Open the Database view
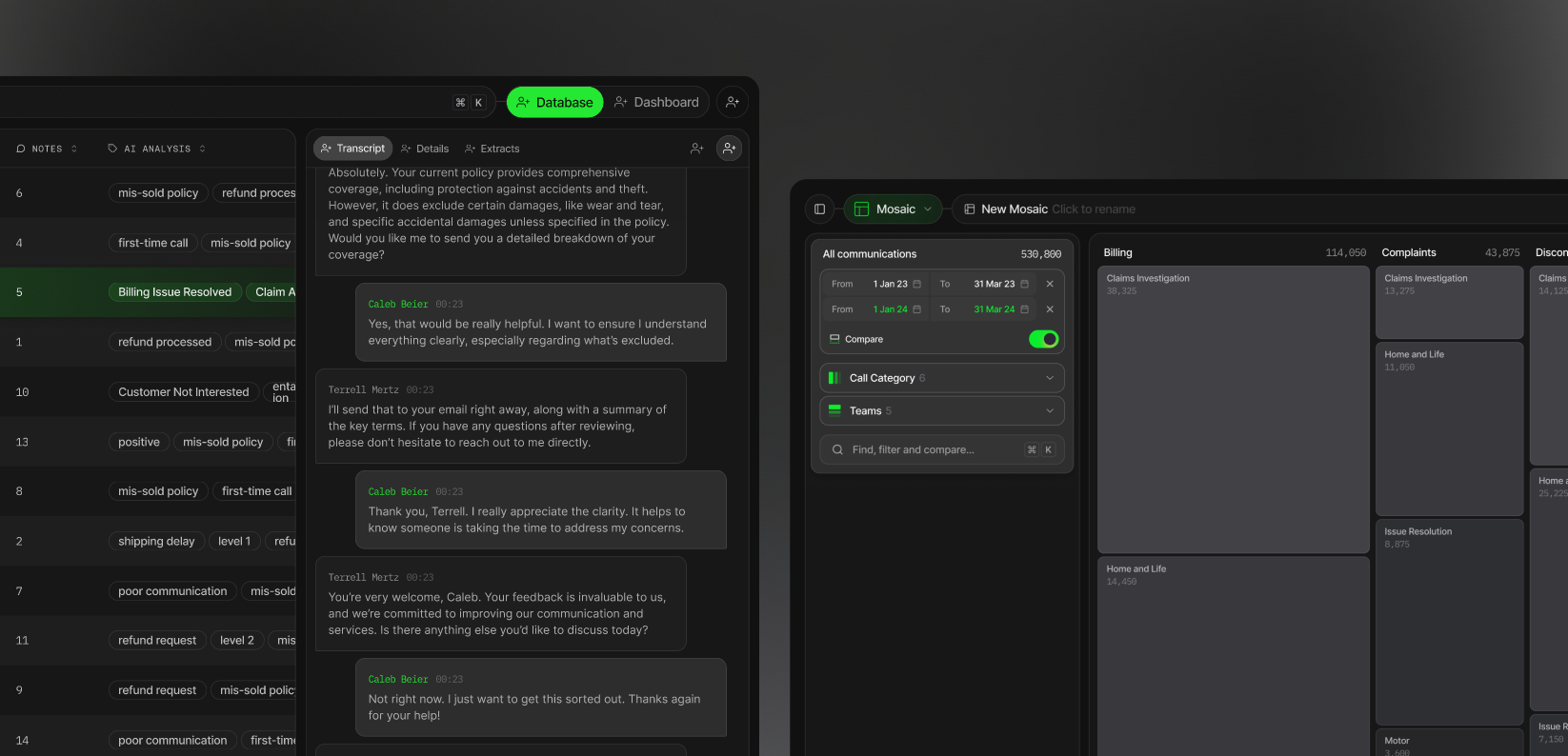 (554, 102)
